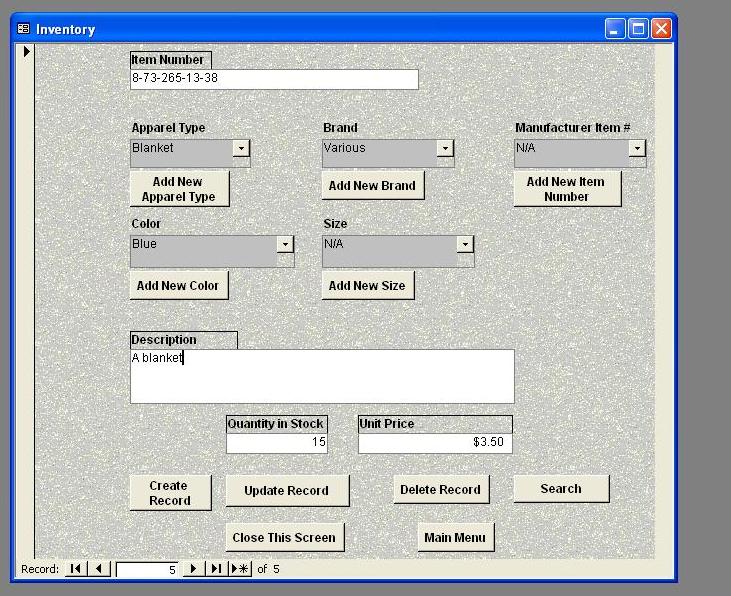Expand the Color combo box
Viewport: 731px width, 596px height.
click(285, 245)
